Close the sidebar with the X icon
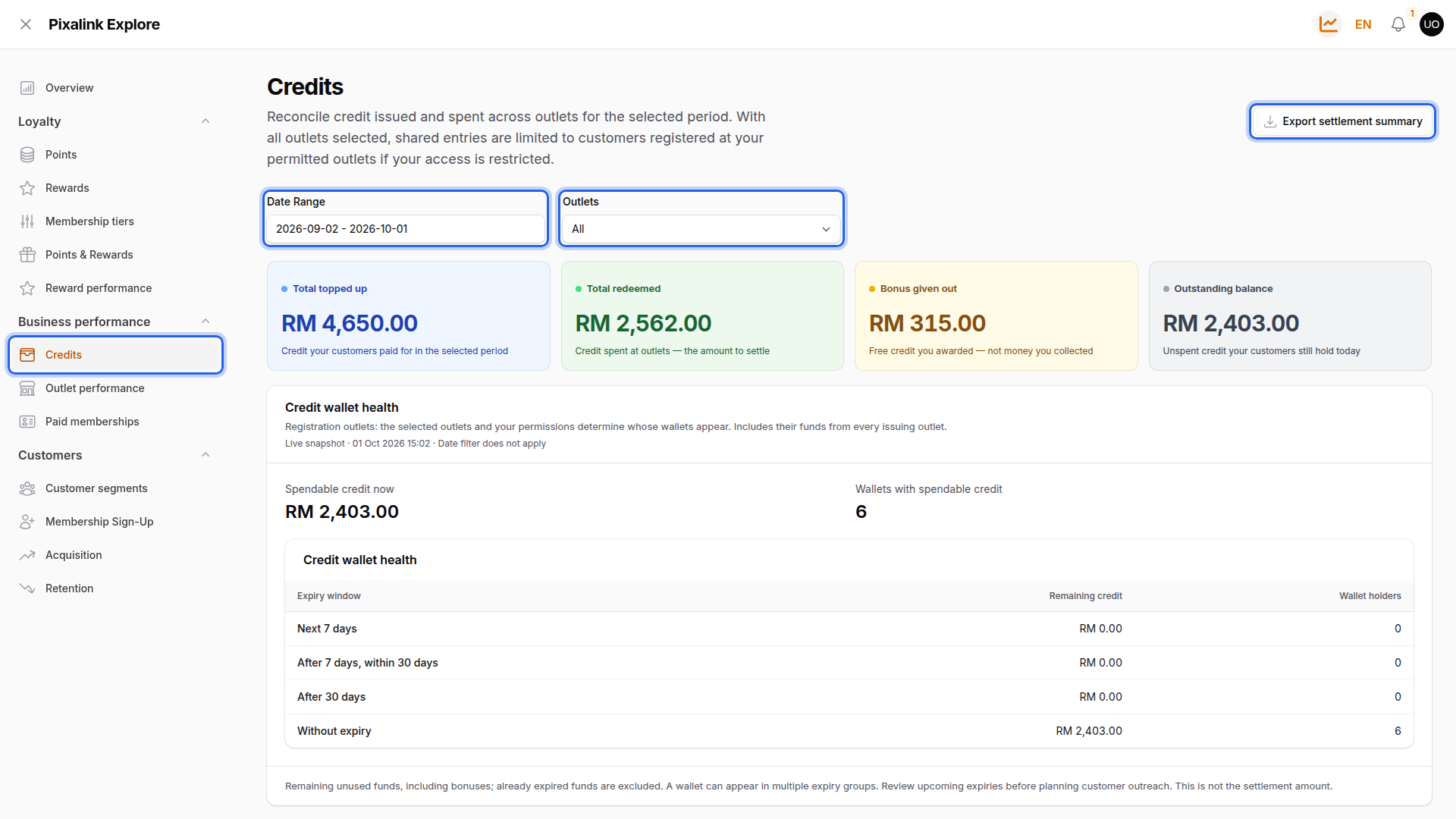Screen dimensions: 1456x819 pos(26,24)
